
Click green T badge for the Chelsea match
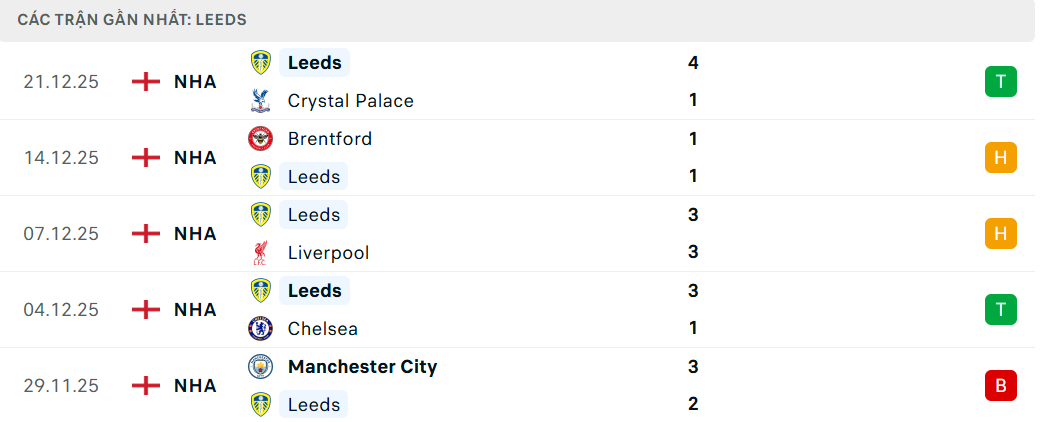pos(1000,309)
